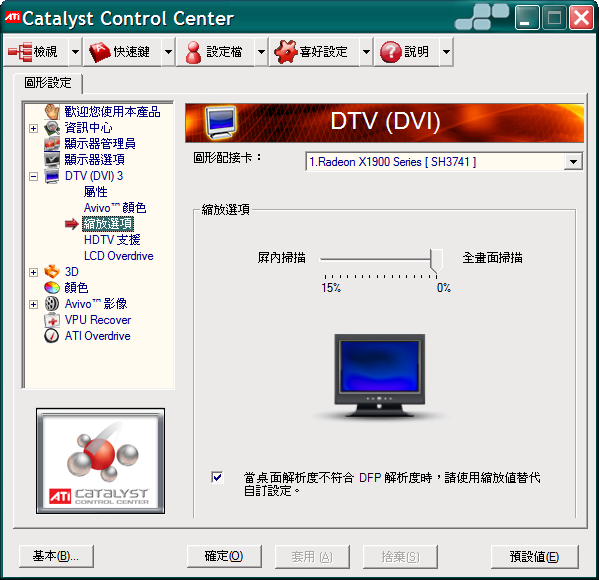
Task: Click the 歡迎您使用本產品 text
Action: click(112, 112)
